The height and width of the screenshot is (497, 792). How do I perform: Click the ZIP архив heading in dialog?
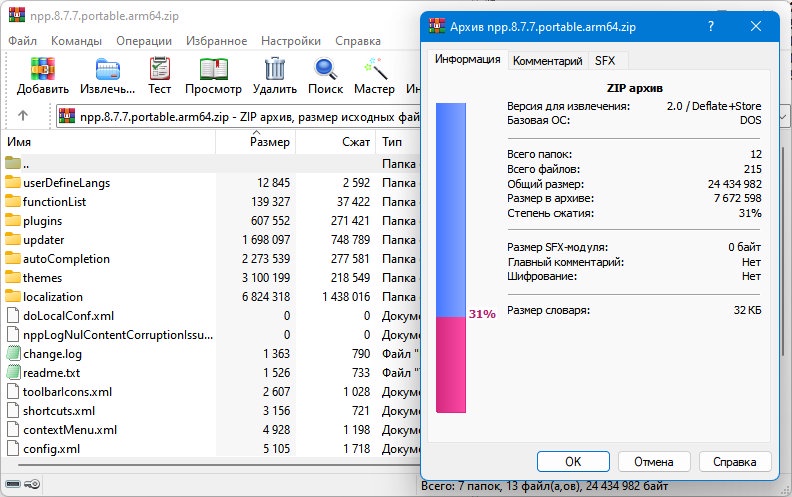tap(634, 88)
